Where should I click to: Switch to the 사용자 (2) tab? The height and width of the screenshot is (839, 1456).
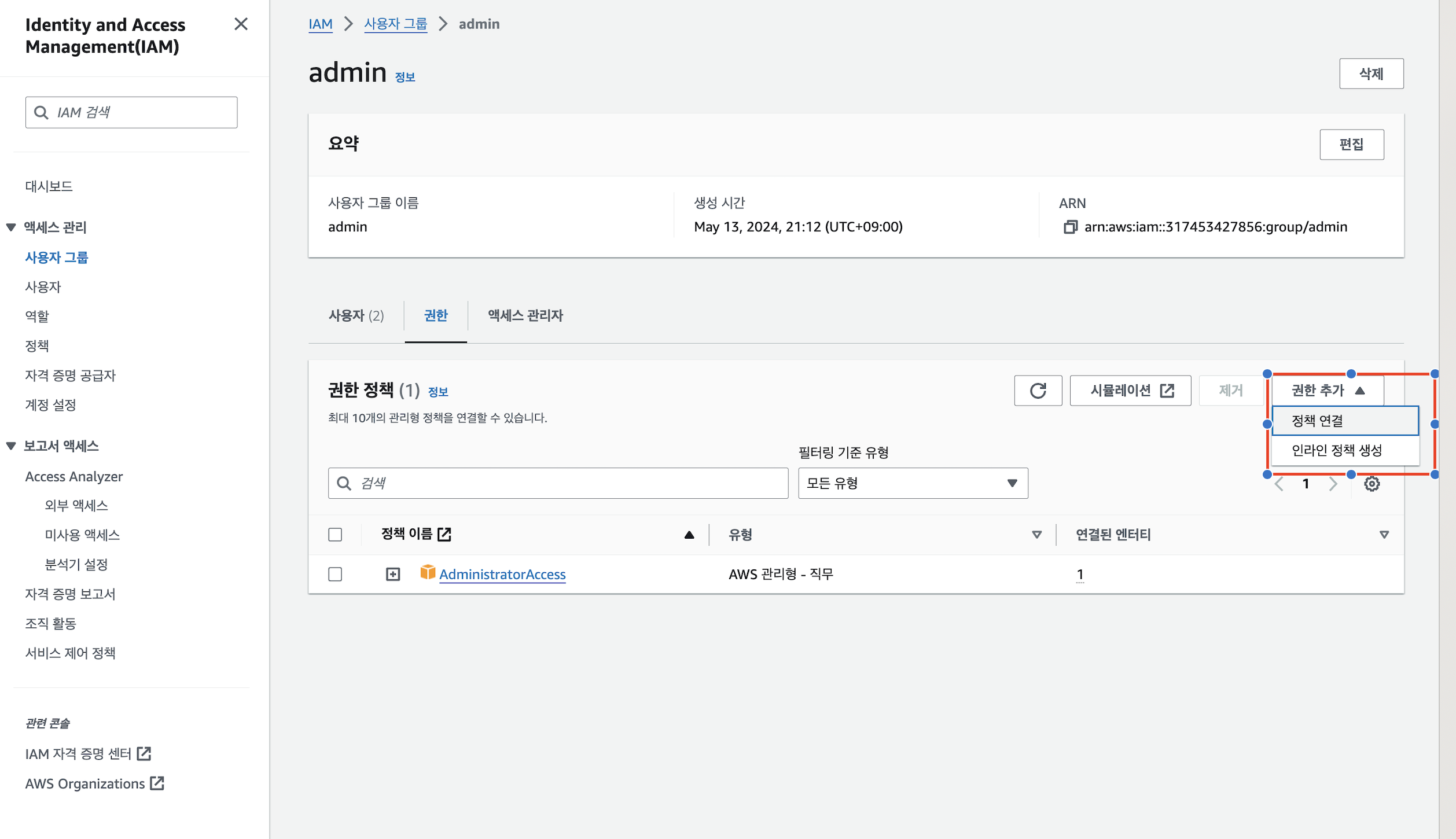(356, 315)
